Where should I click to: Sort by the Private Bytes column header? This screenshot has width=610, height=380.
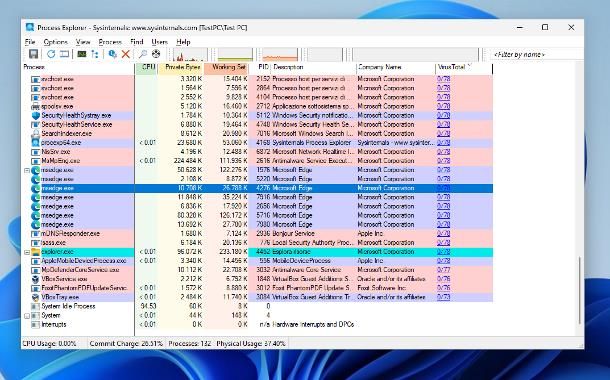[x=181, y=67]
